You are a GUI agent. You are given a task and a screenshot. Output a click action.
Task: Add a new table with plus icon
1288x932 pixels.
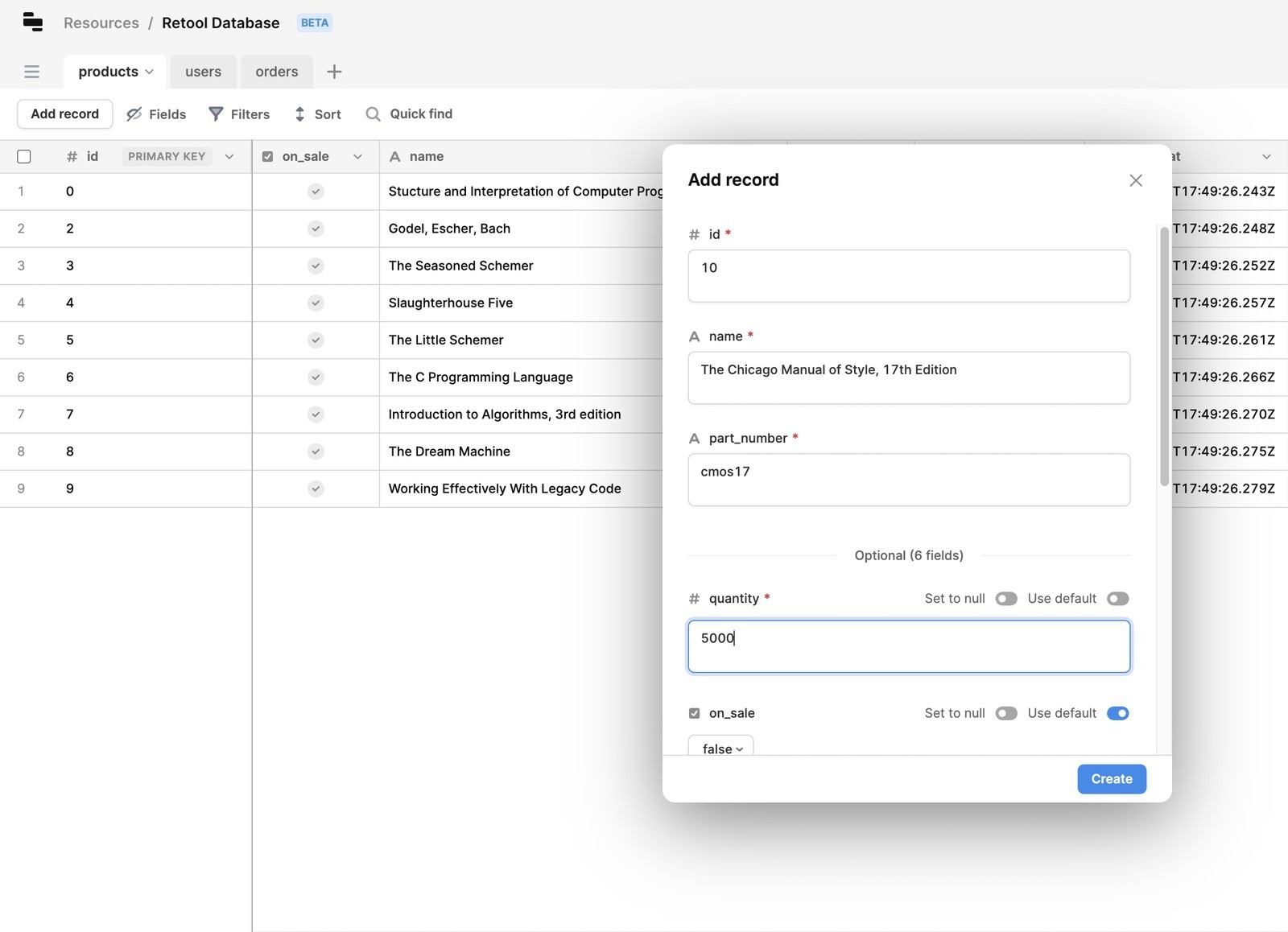pyautogui.click(x=334, y=72)
